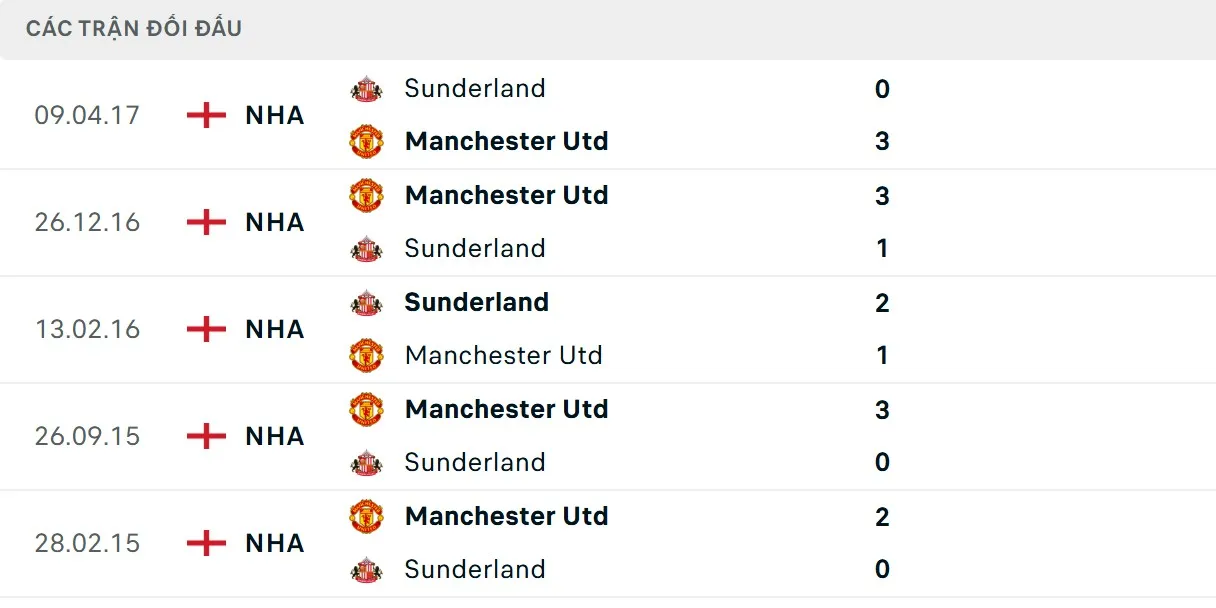Screen dimensions: 1216x608
Task: Select the NHA flag icon in the 26.12.16 row
Action: (x=204, y=222)
